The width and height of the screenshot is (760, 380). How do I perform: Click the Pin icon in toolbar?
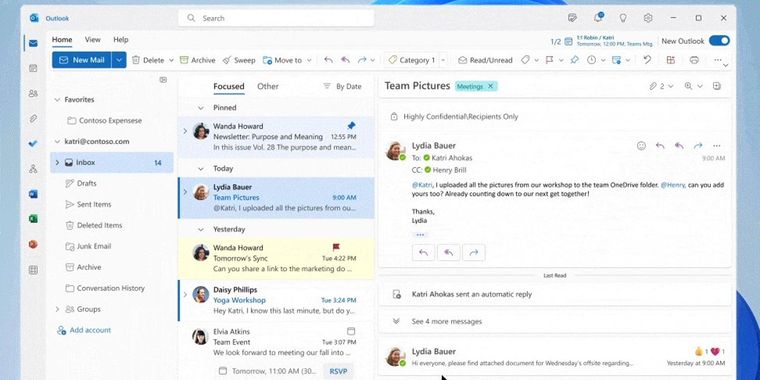pos(574,60)
